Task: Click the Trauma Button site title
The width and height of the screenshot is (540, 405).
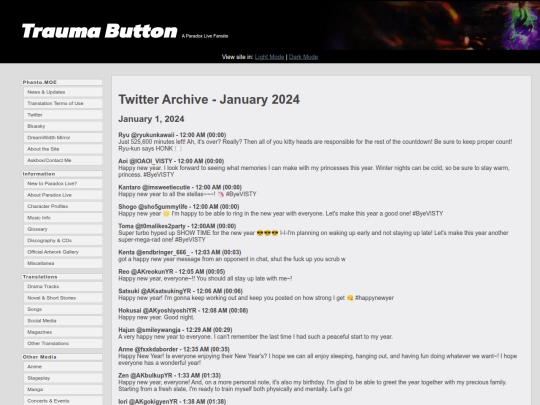Action: point(100,31)
